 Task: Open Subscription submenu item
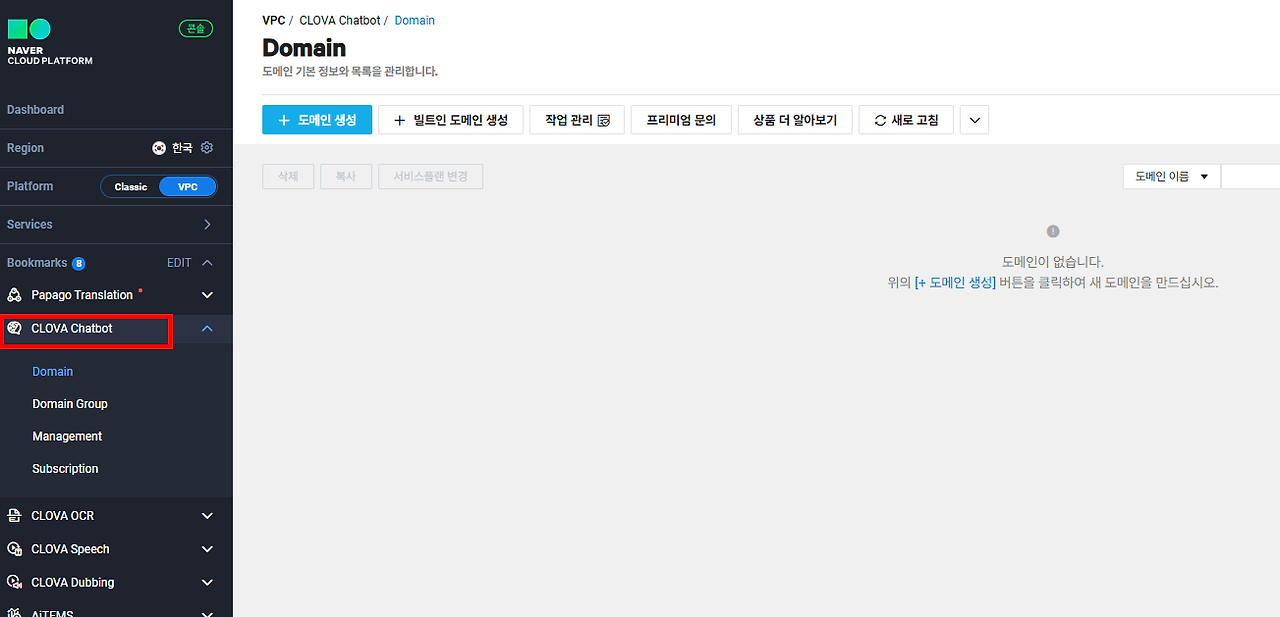[65, 469]
